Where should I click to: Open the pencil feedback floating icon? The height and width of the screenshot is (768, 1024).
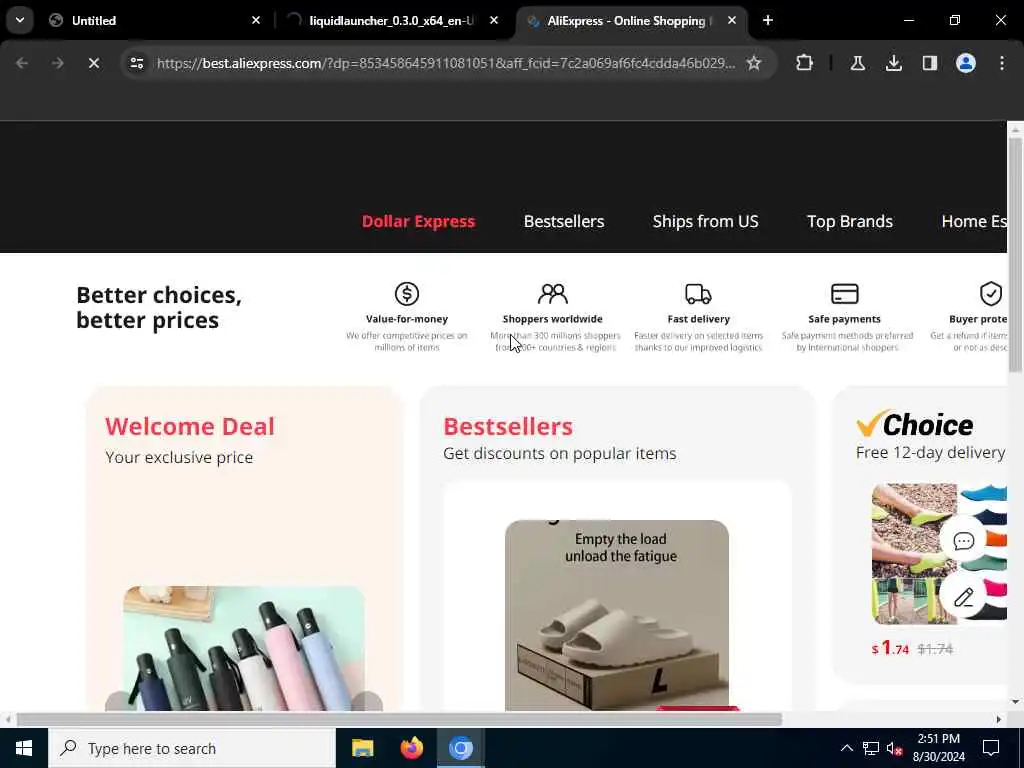[964, 597]
